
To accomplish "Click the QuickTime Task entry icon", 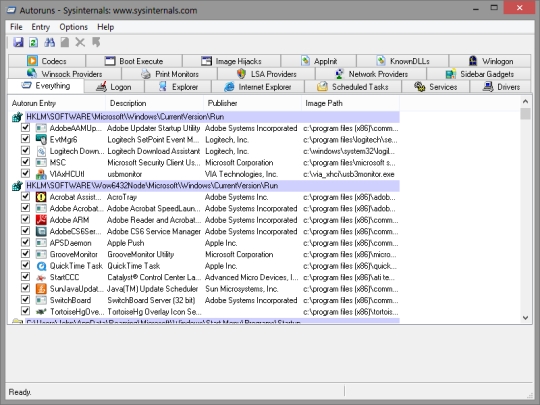I will (41, 266).
